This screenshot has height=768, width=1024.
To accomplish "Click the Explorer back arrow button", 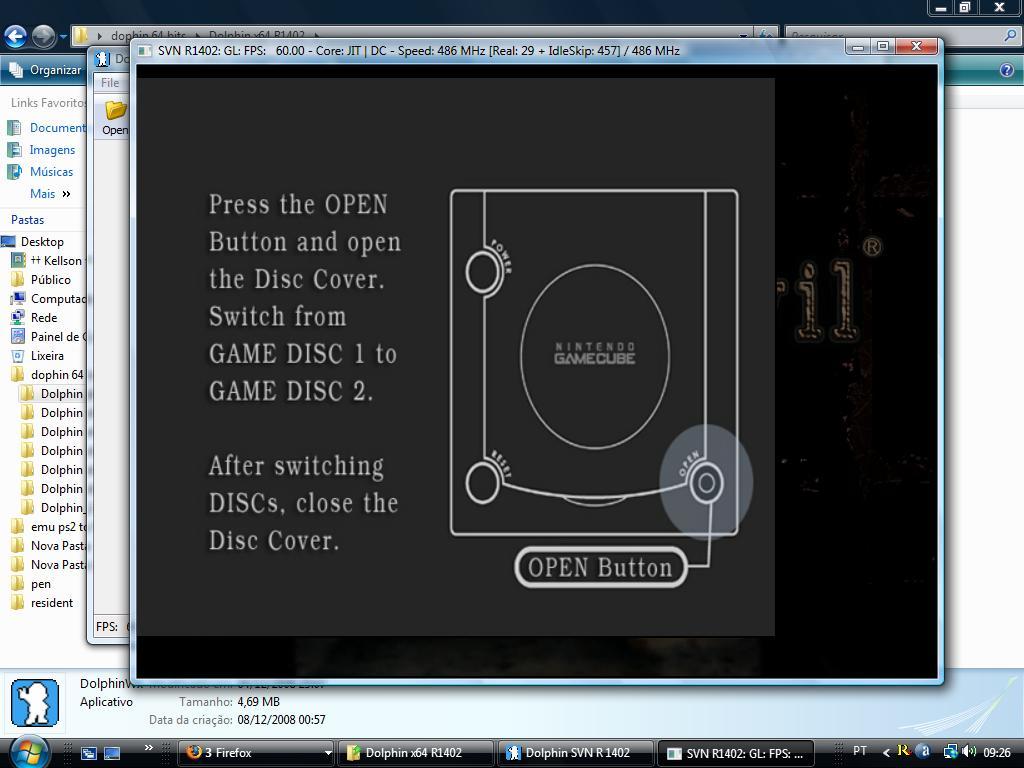I will (16, 37).
